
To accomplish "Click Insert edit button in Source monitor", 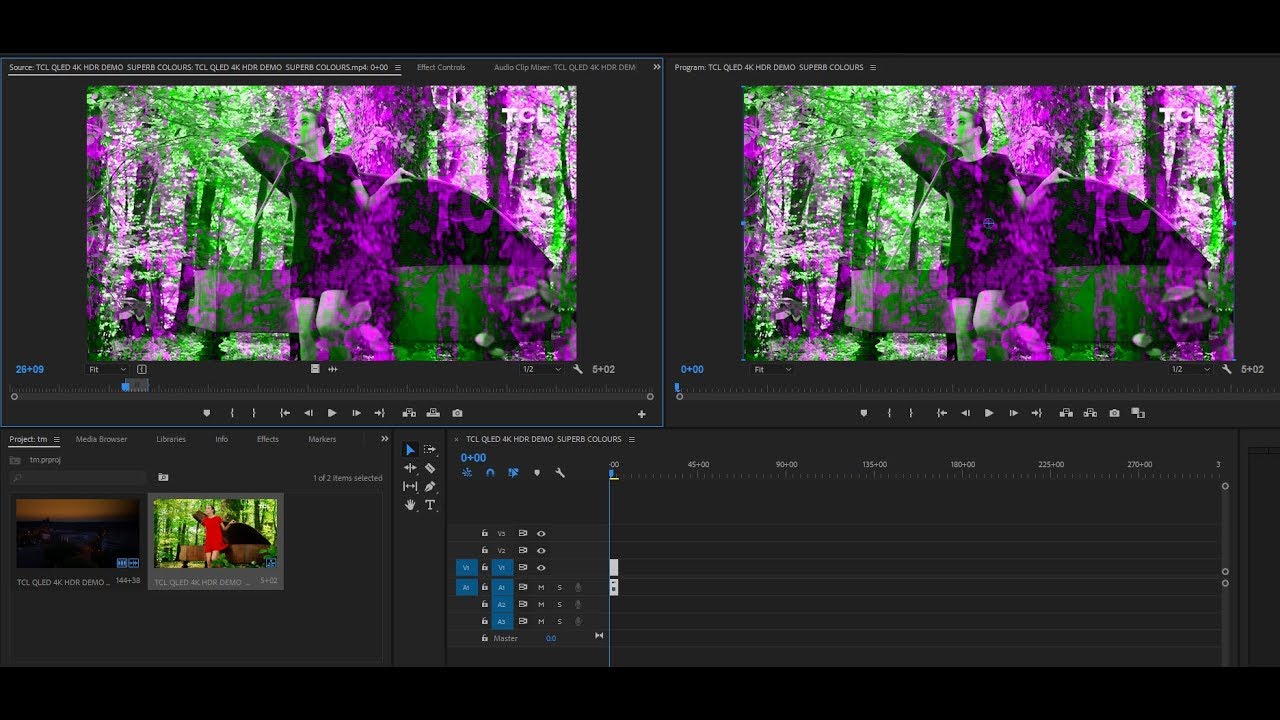I will pos(409,413).
